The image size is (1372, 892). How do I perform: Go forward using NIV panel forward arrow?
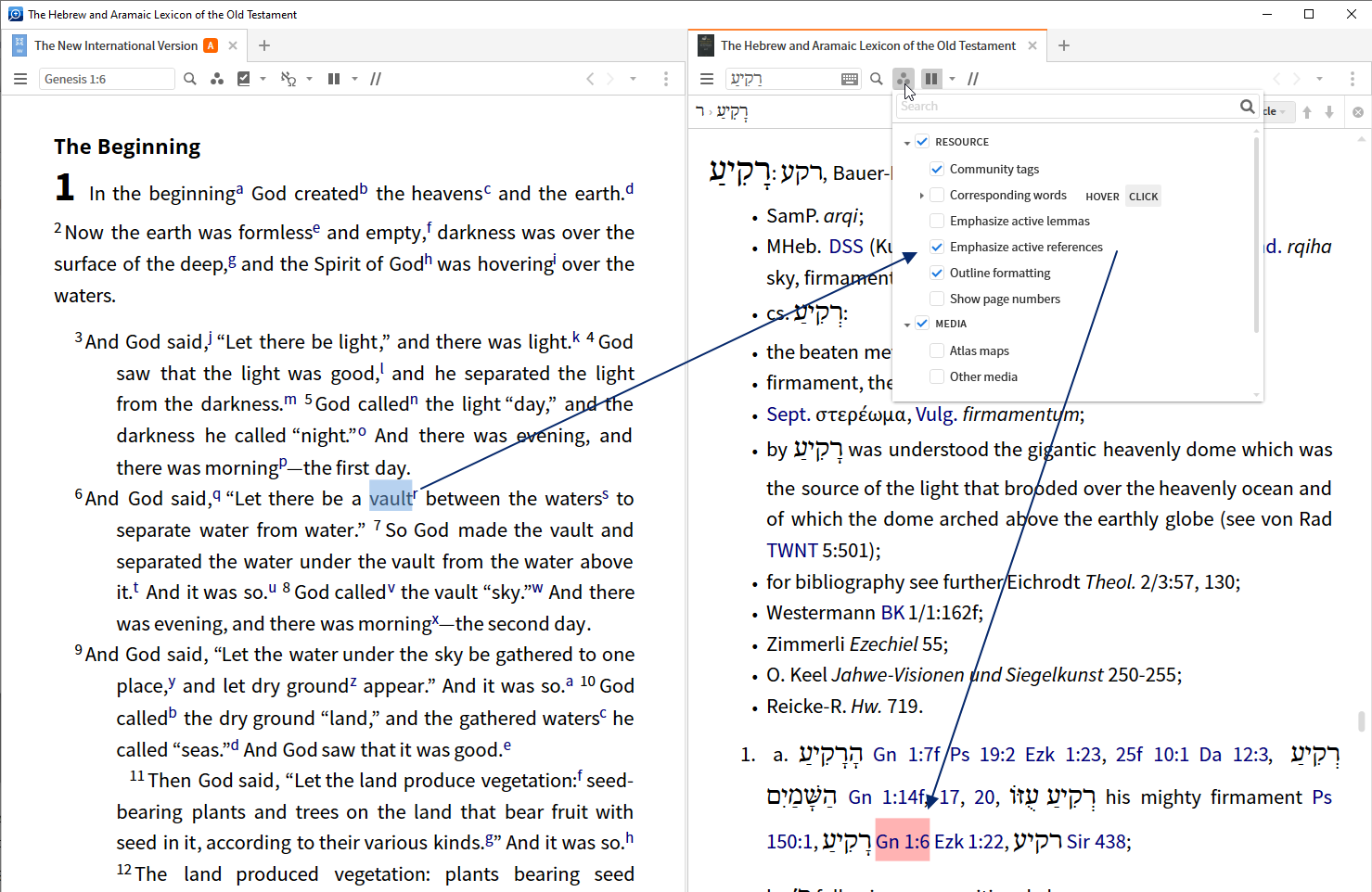coord(610,79)
